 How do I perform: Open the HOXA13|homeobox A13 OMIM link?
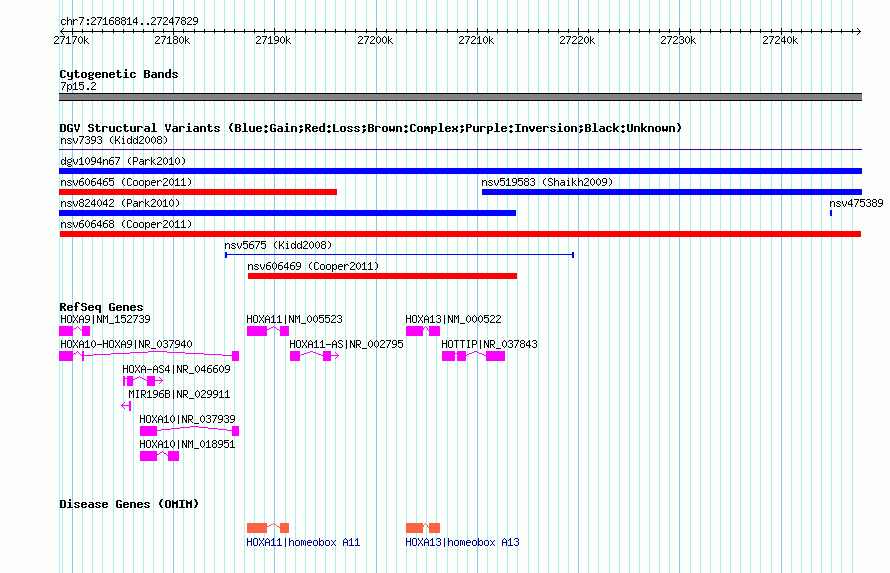[x=463, y=542]
